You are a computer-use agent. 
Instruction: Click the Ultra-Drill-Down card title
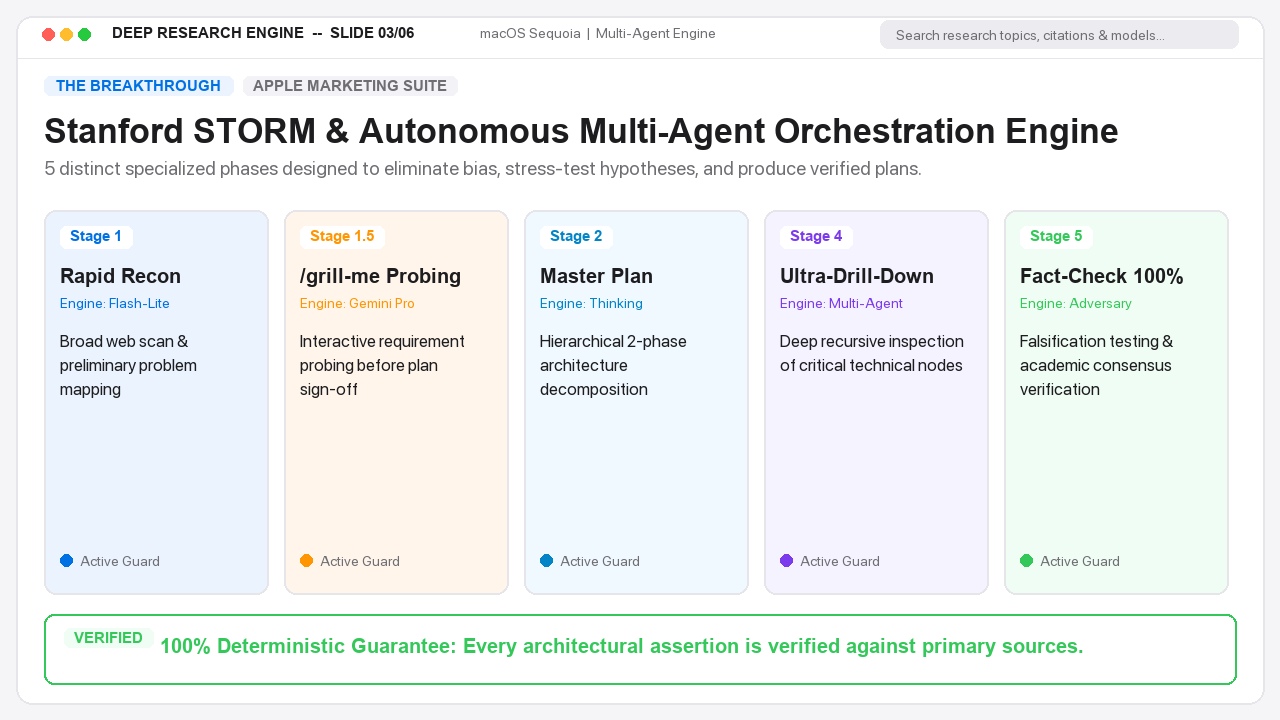857,276
